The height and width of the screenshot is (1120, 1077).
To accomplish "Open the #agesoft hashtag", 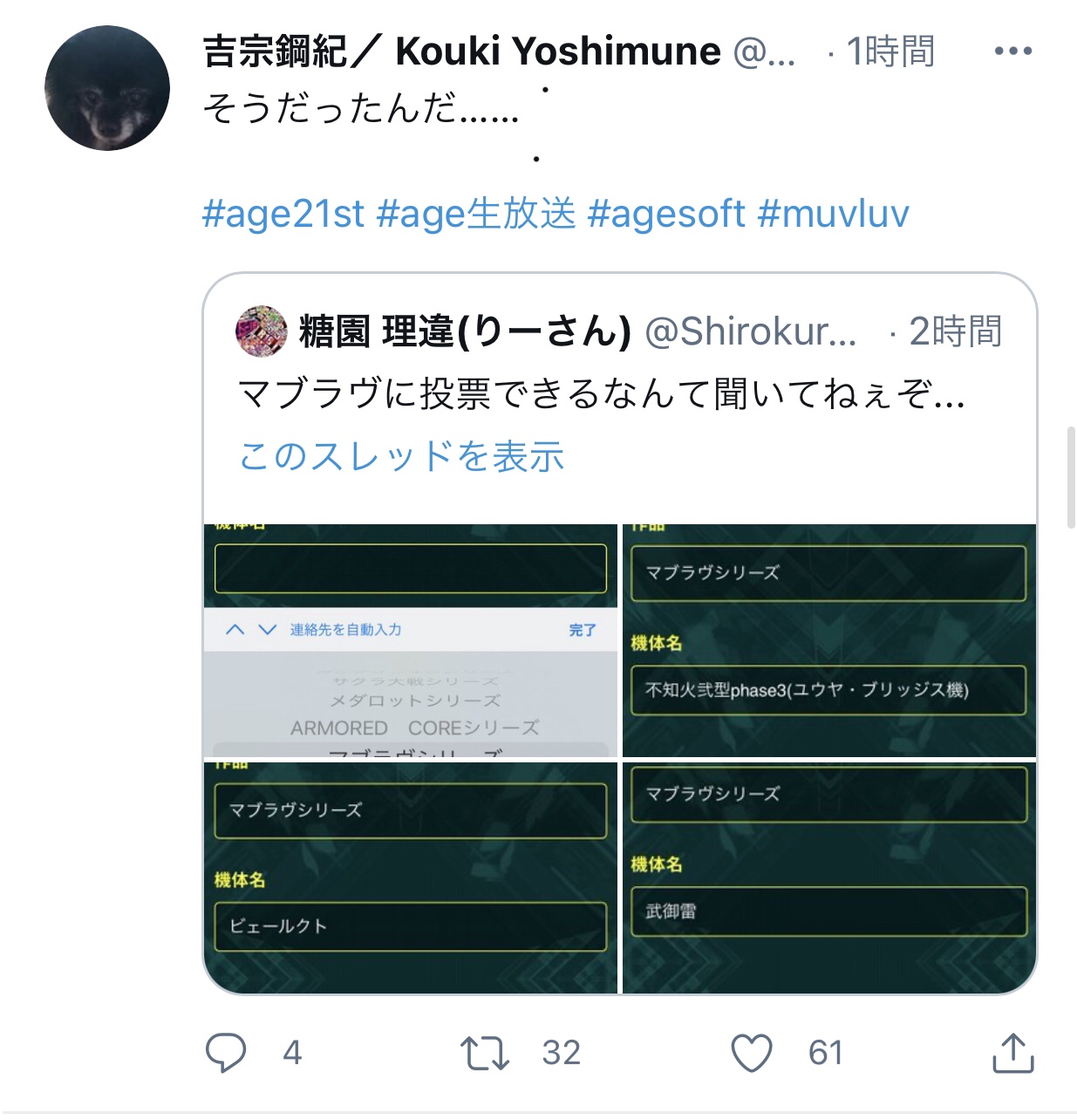I will click(x=666, y=214).
